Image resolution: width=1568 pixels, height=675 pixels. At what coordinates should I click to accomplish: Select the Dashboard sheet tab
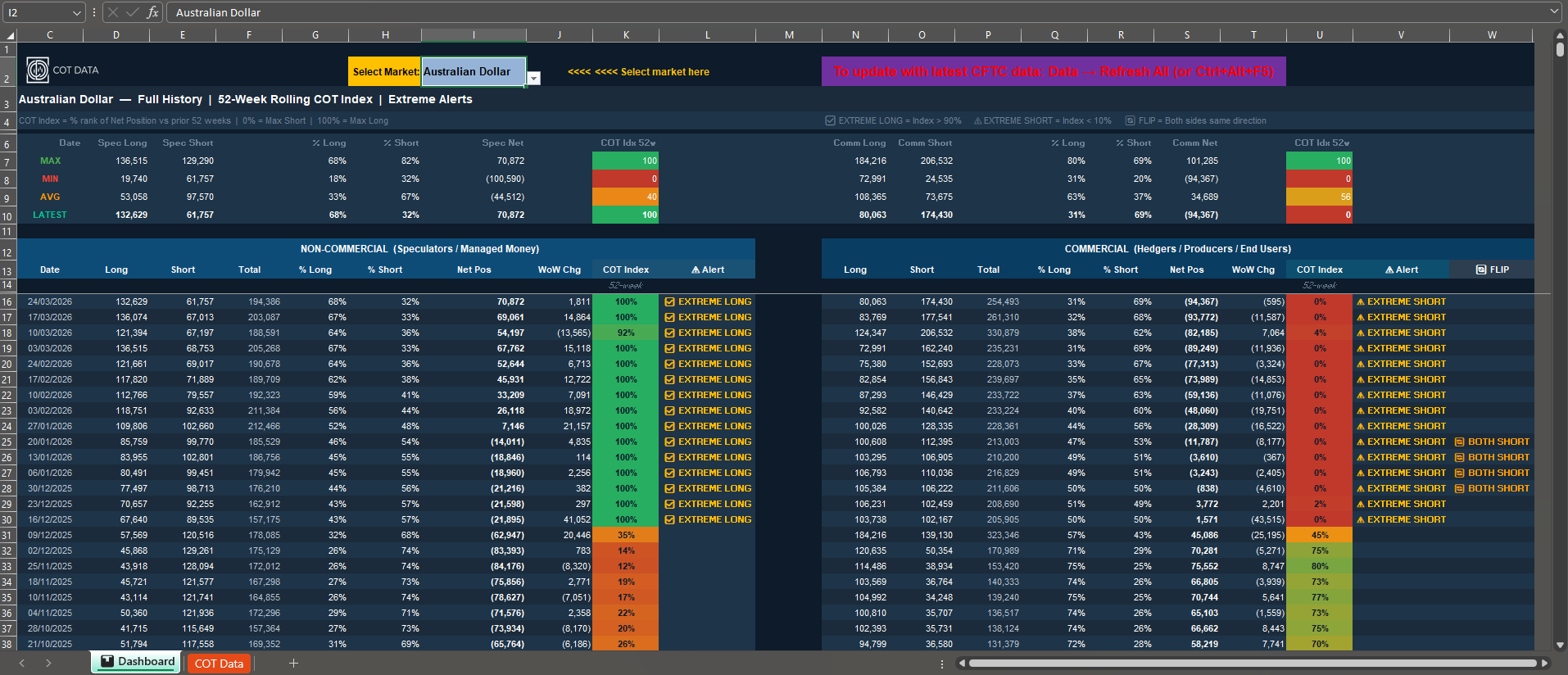point(138,662)
